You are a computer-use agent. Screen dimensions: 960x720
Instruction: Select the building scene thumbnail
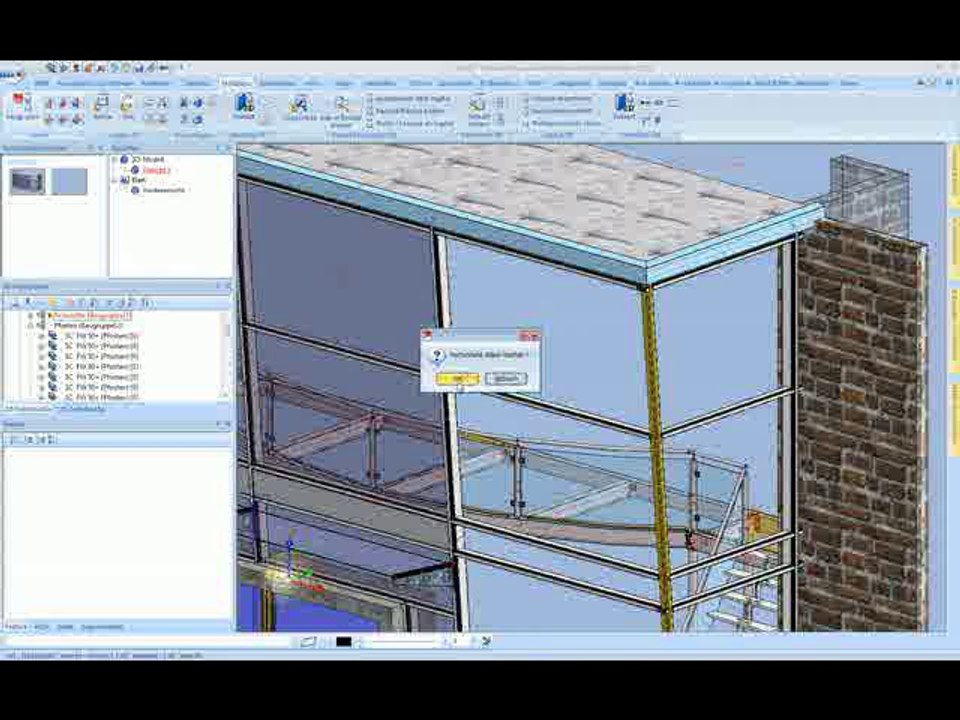point(27,182)
